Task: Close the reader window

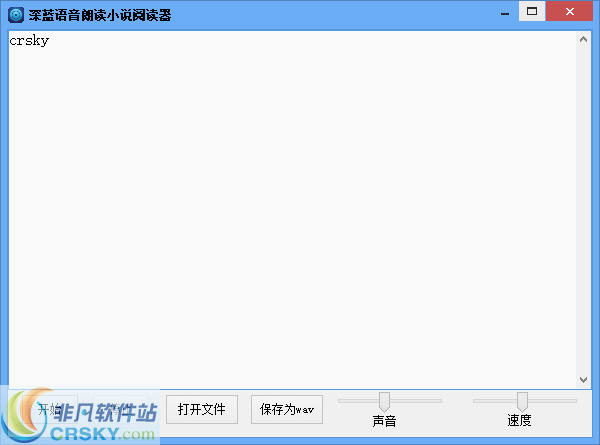Action: pyautogui.click(x=571, y=11)
